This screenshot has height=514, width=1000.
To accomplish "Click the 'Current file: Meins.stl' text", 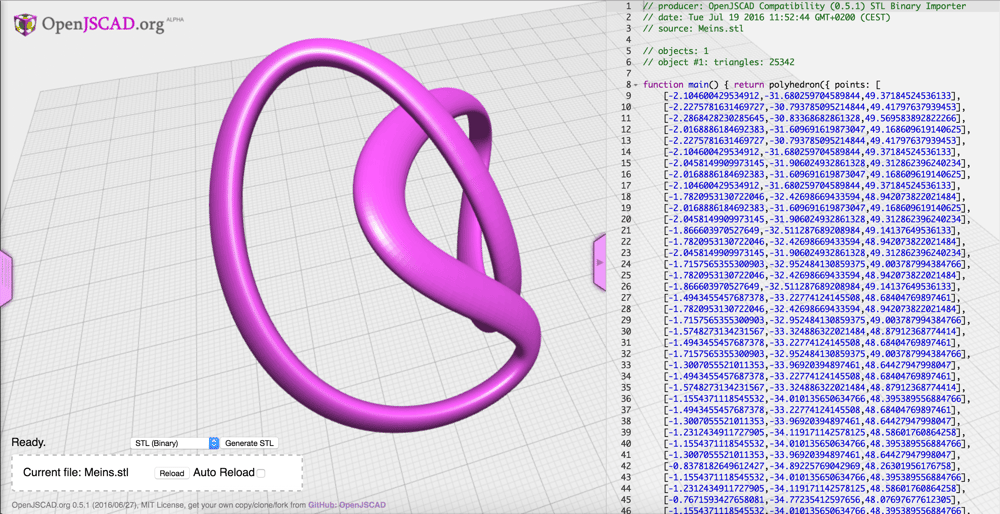I will coord(76,473).
